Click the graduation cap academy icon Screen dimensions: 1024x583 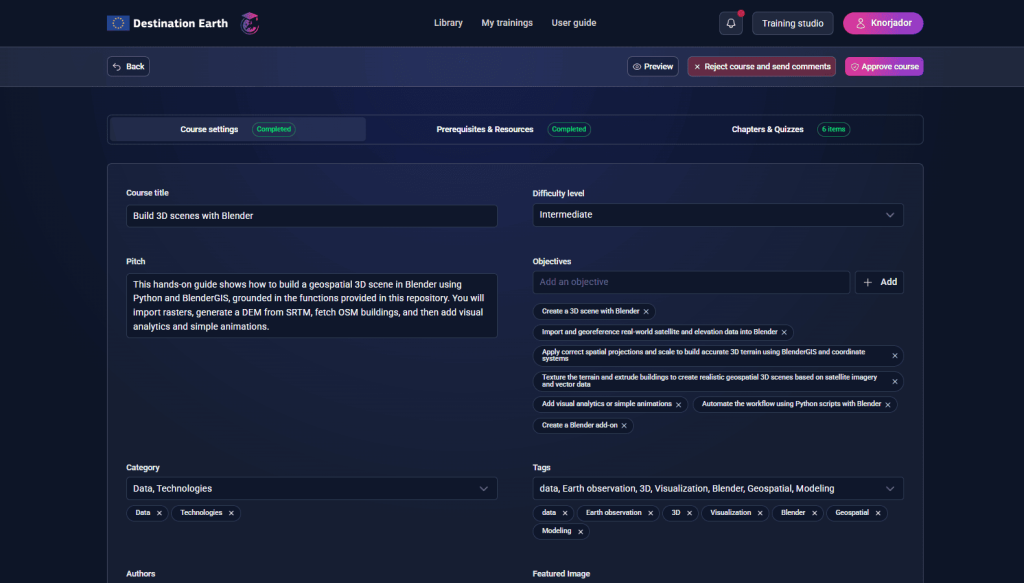(x=250, y=23)
